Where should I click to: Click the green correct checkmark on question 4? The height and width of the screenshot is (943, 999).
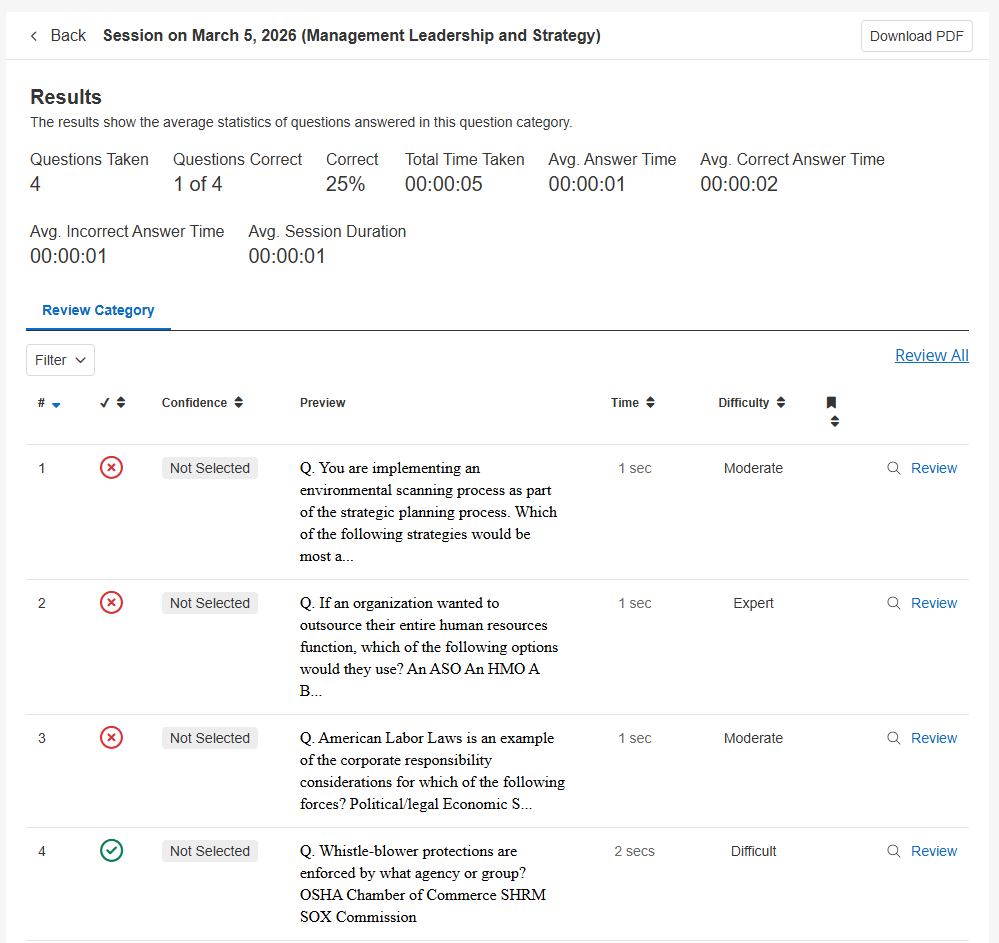point(112,850)
